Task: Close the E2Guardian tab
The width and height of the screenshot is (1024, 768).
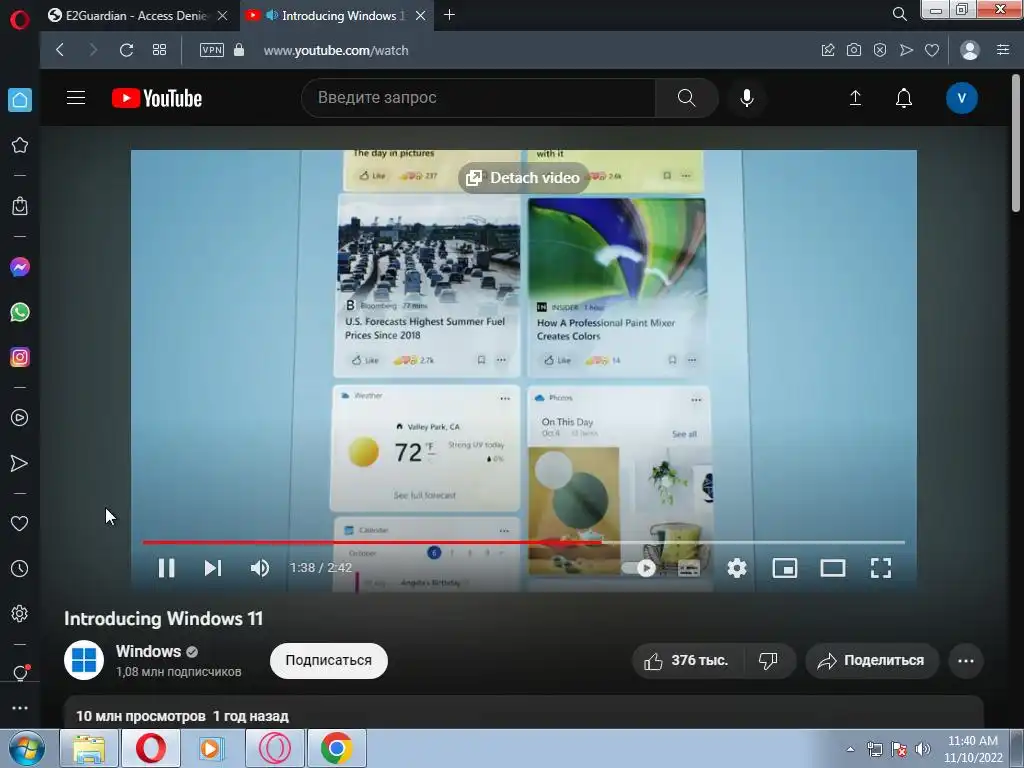Action: click(223, 16)
